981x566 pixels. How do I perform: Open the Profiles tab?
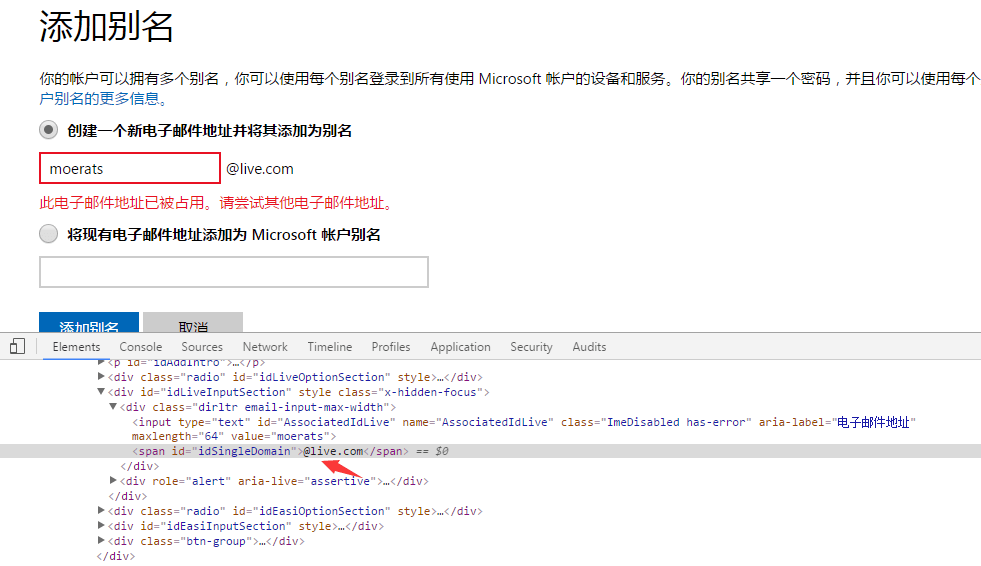click(x=391, y=346)
